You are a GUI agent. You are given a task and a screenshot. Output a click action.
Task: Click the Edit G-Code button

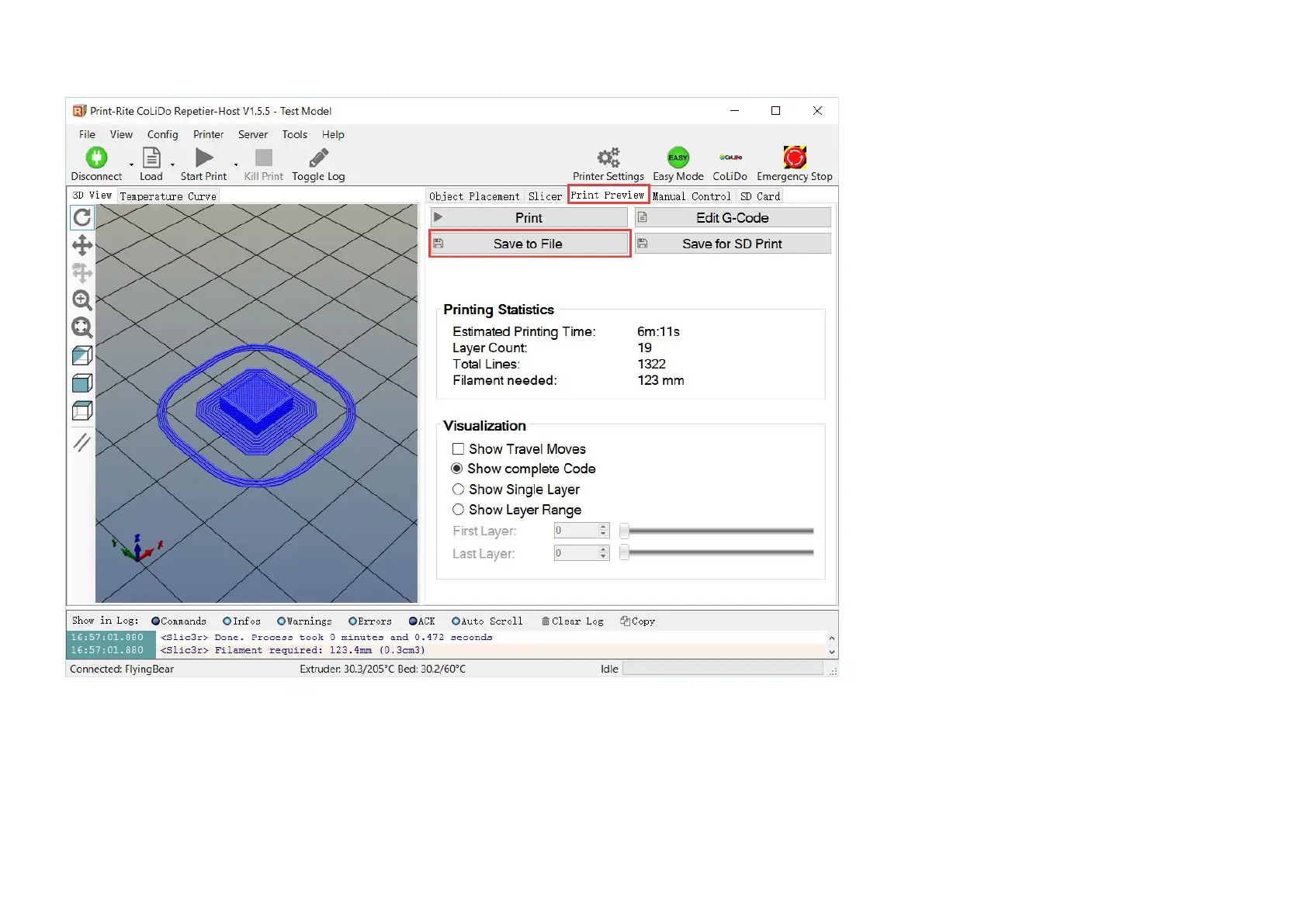(732, 218)
